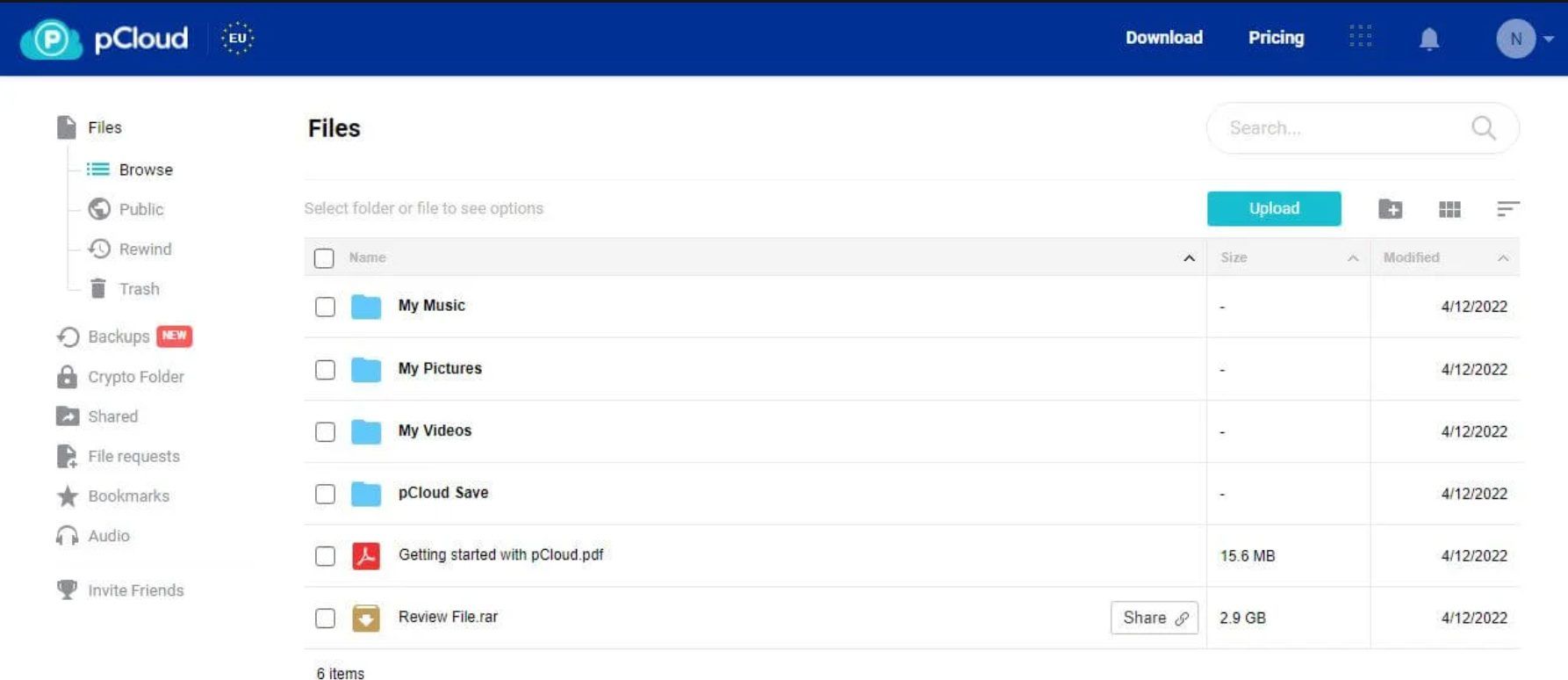Switch to grid view layout

coord(1449,209)
